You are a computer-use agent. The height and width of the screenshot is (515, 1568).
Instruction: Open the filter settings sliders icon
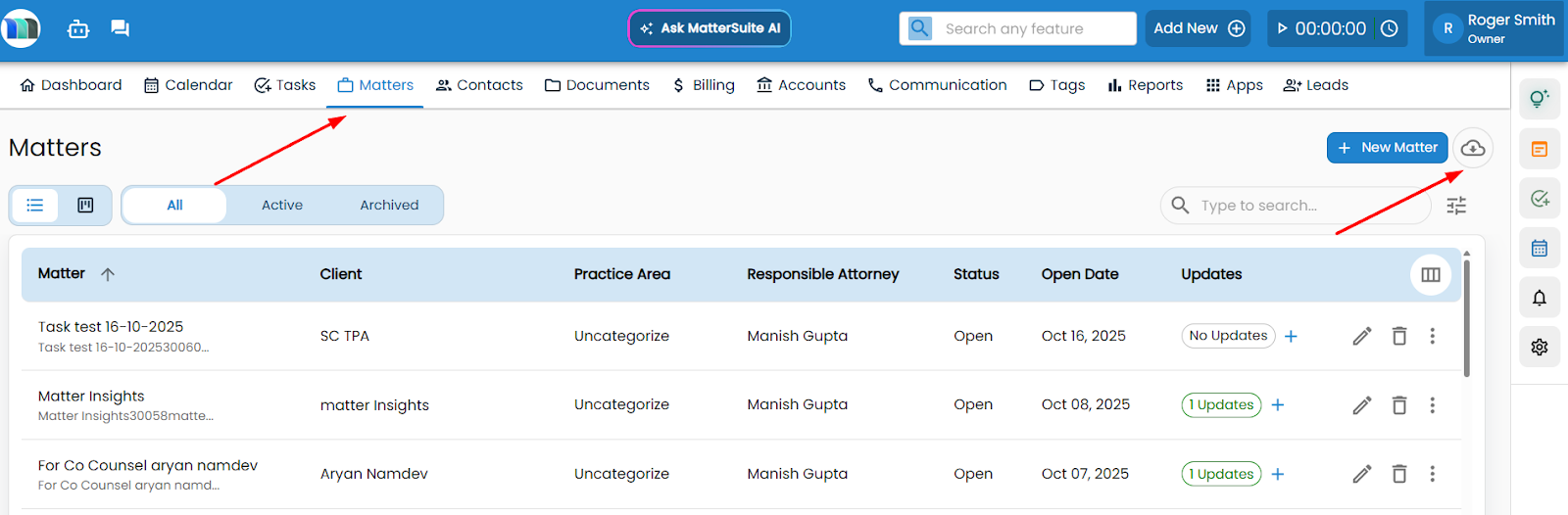tap(1456, 206)
